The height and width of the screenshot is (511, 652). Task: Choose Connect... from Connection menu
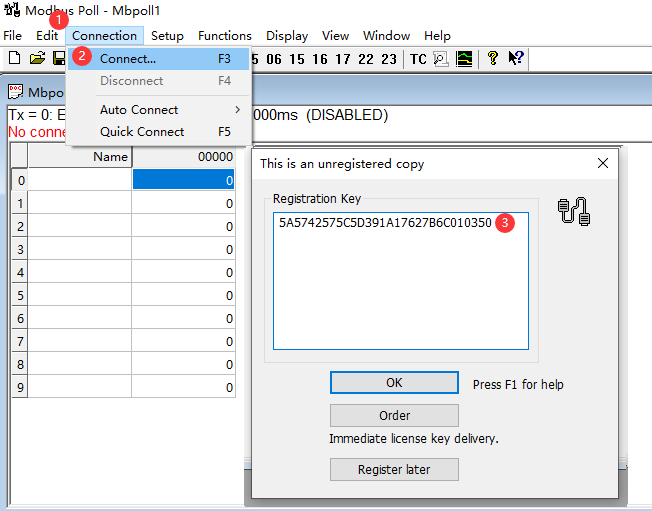(x=158, y=59)
